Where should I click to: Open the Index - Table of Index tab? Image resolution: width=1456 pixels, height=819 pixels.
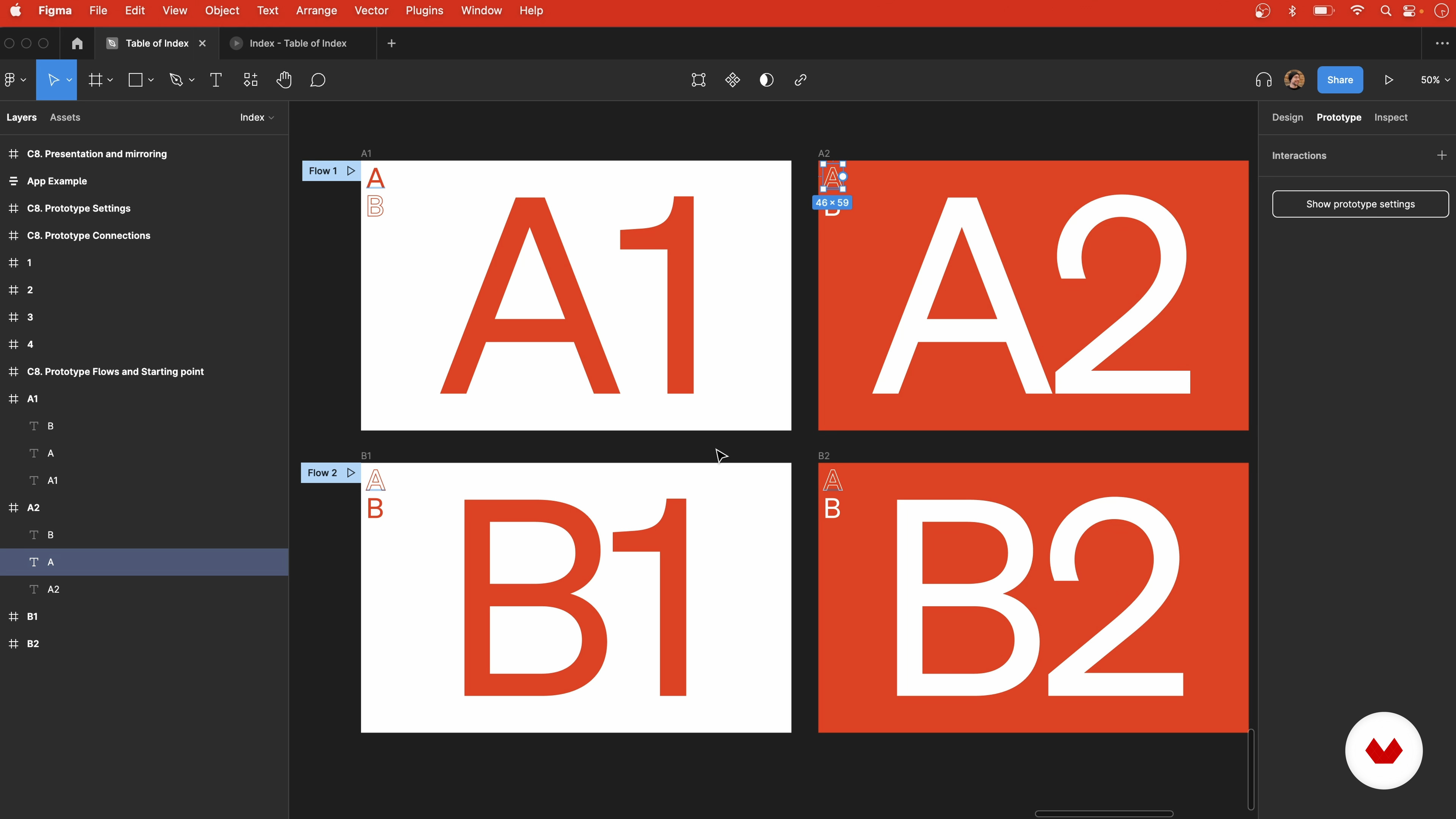(298, 43)
